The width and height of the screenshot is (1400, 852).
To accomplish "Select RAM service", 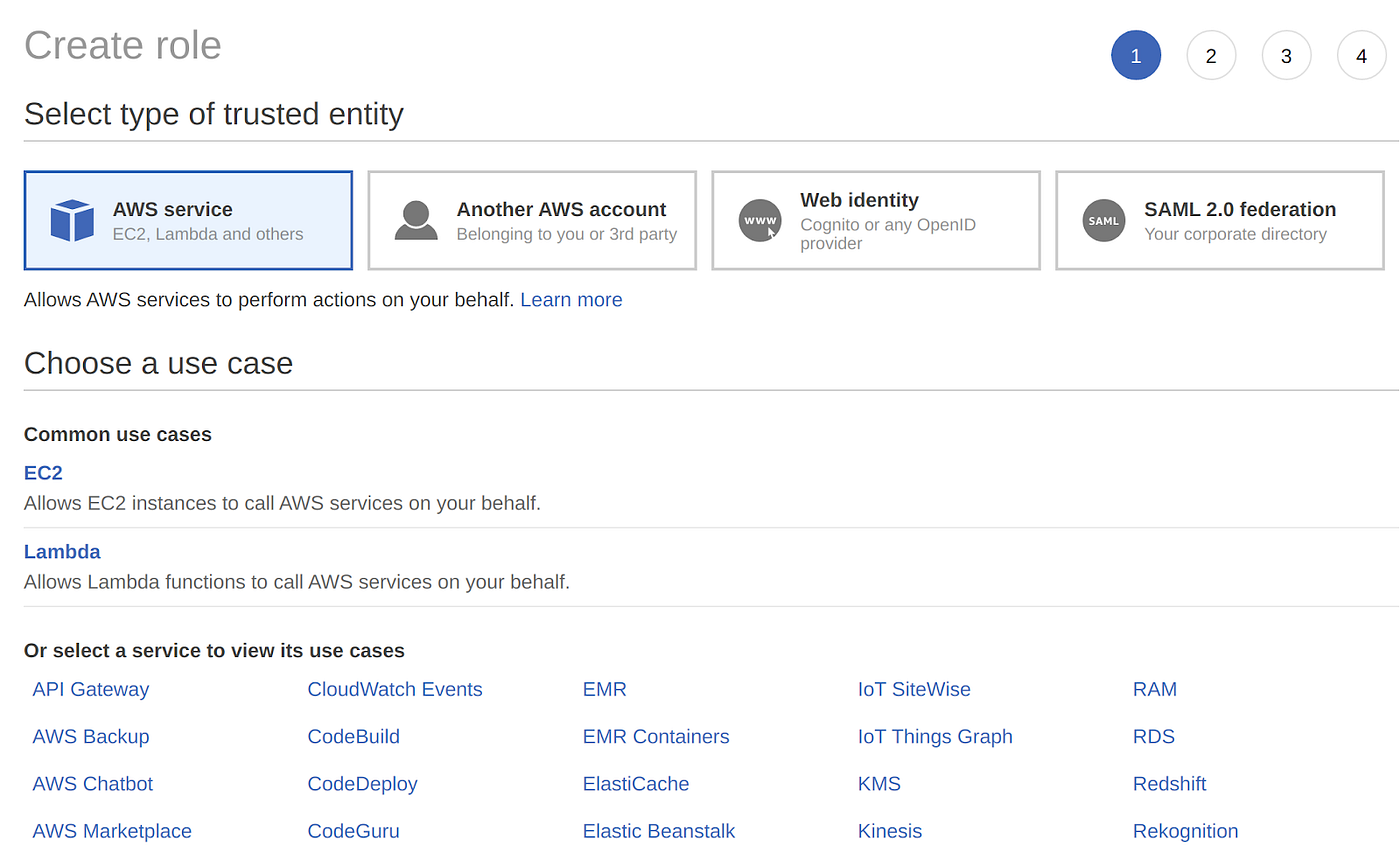I will click(x=1155, y=689).
